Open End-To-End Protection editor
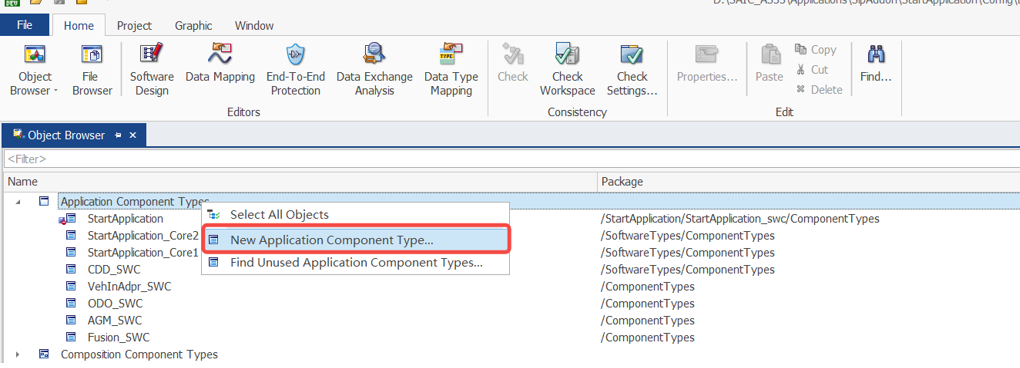Screen dimensions: 1020x368 click(x=295, y=70)
